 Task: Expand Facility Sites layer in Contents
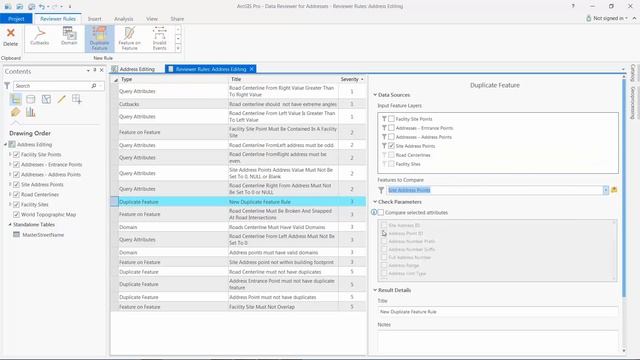[10, 204]
